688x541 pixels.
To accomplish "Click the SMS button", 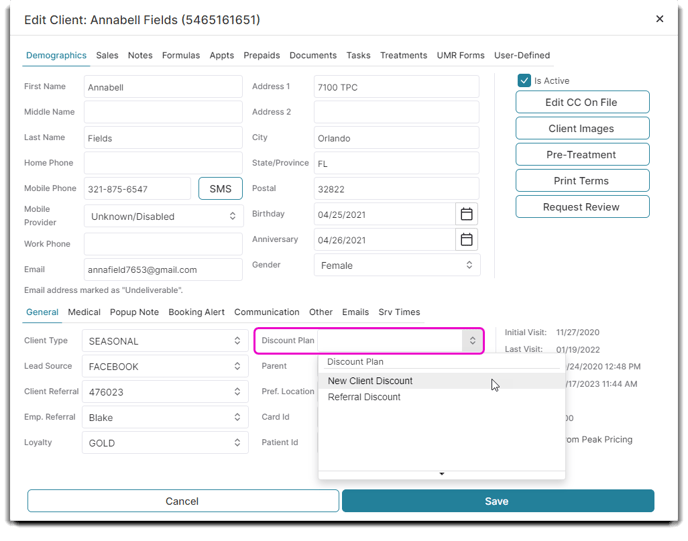I will pos(220,189).
